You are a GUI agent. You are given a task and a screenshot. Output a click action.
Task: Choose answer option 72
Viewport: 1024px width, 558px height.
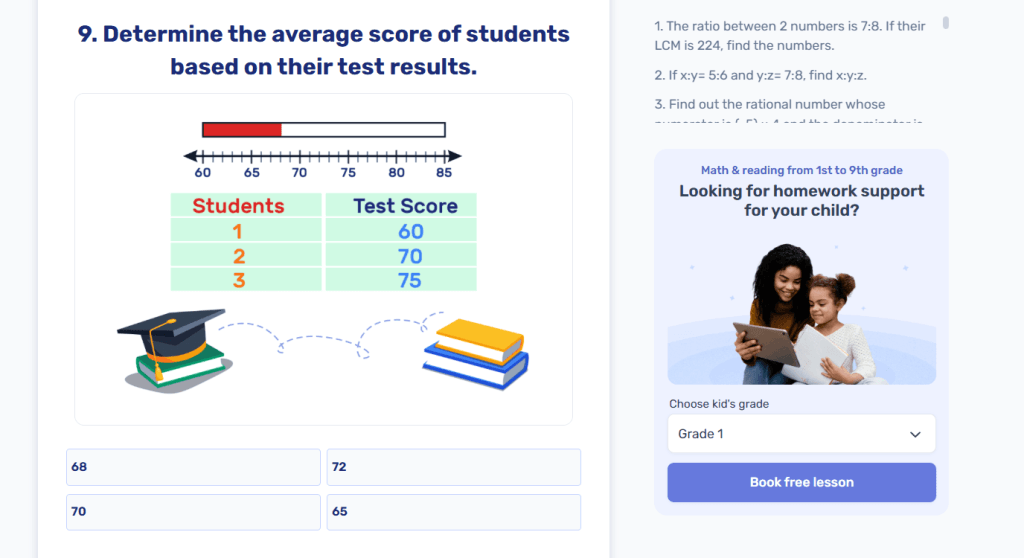point(453,467)
